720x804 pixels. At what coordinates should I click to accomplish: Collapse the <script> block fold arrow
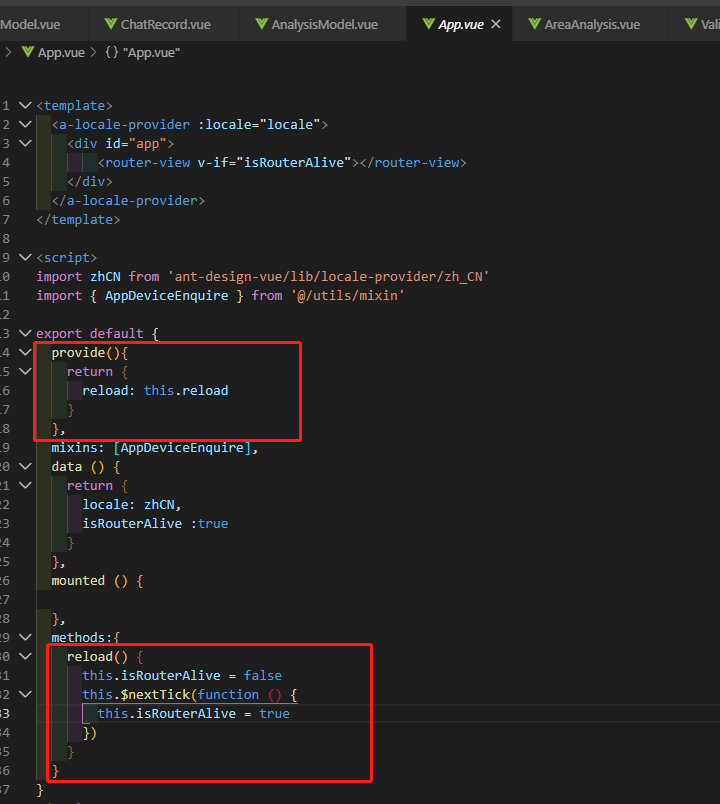(x=25, y=257)
